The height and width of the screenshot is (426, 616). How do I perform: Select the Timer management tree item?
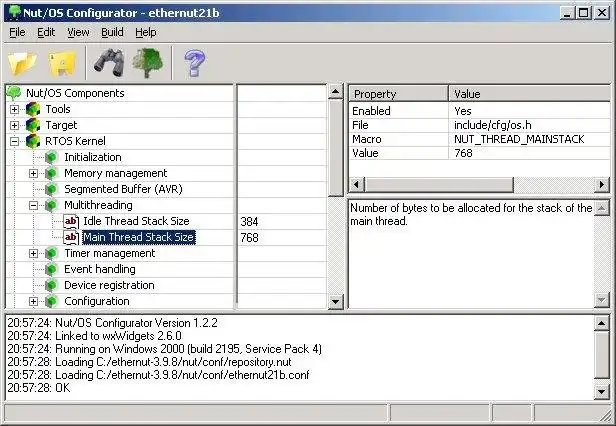110,253
